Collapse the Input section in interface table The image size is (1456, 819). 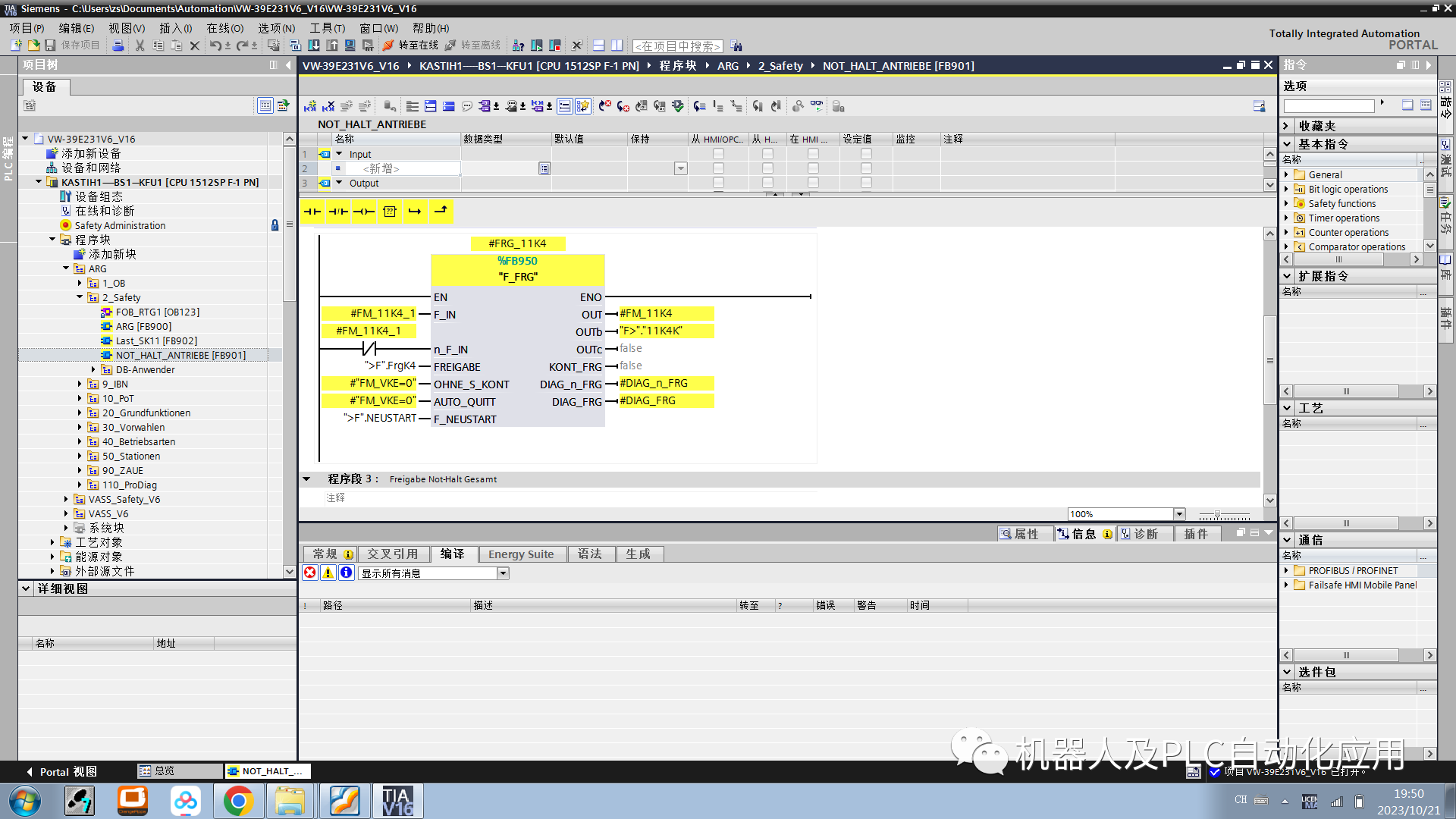click(x=339, y=154)
